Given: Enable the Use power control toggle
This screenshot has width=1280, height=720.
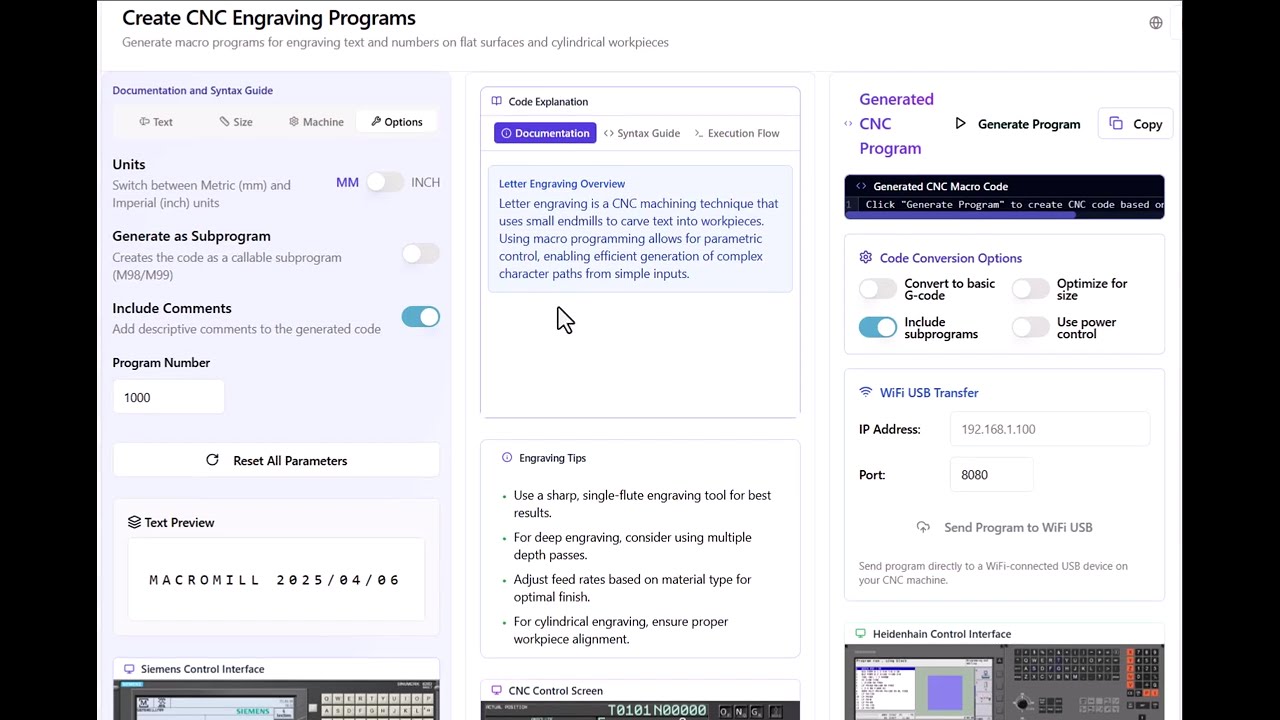Looking at the screenshot, I should pyautogui.click(x=1030, y=328).
